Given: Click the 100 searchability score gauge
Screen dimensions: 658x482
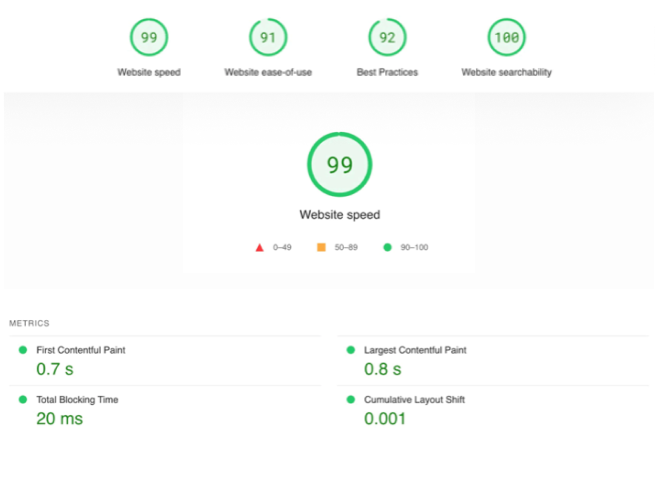Looking at the screenshot, I should click(x=506, y=38).
